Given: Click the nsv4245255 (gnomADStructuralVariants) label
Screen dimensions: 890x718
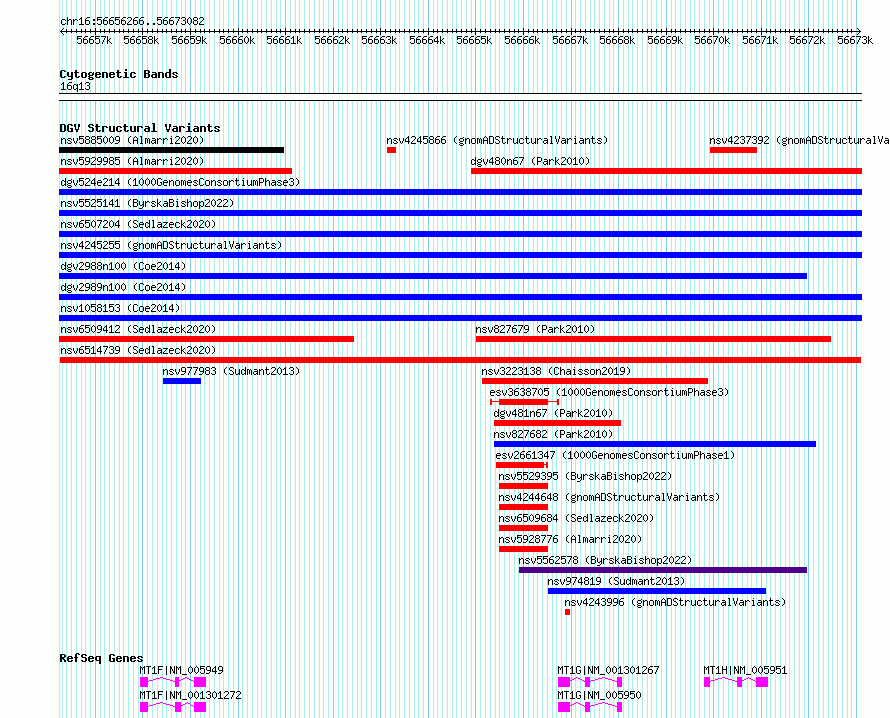Looking at the screenshot, I should click(x=171, y=245).
